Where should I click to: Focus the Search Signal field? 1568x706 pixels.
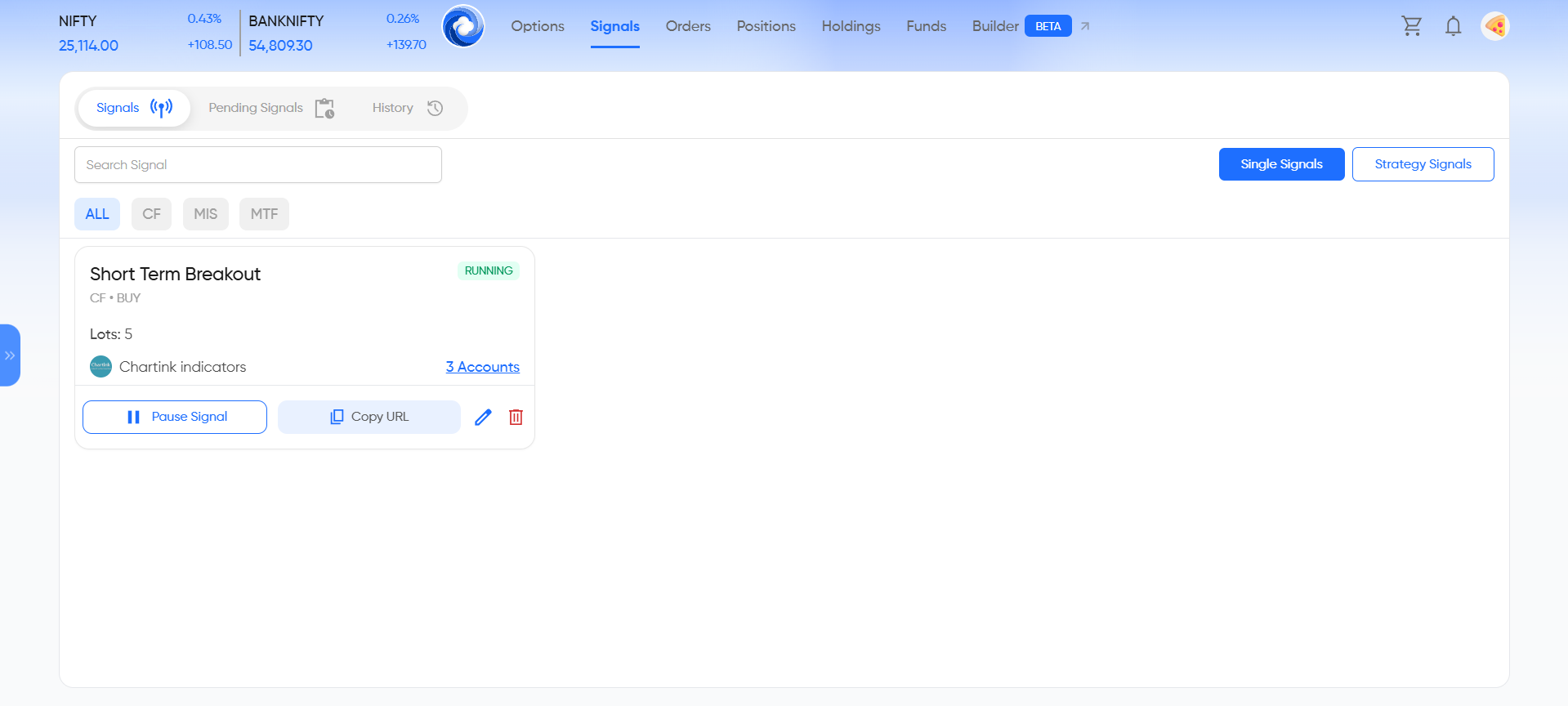[257, 165]
